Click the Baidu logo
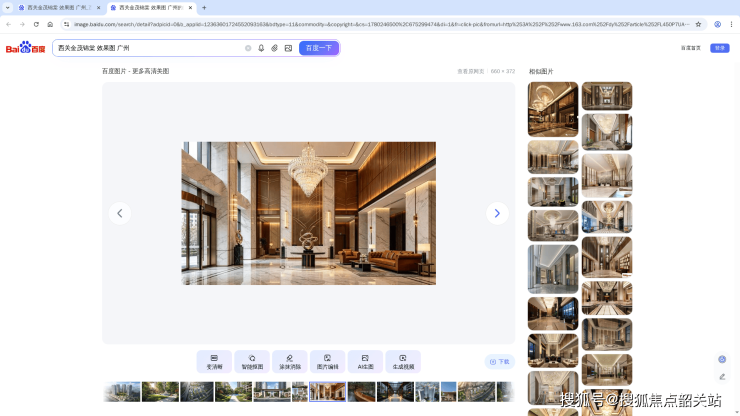 tap(25, 48)
